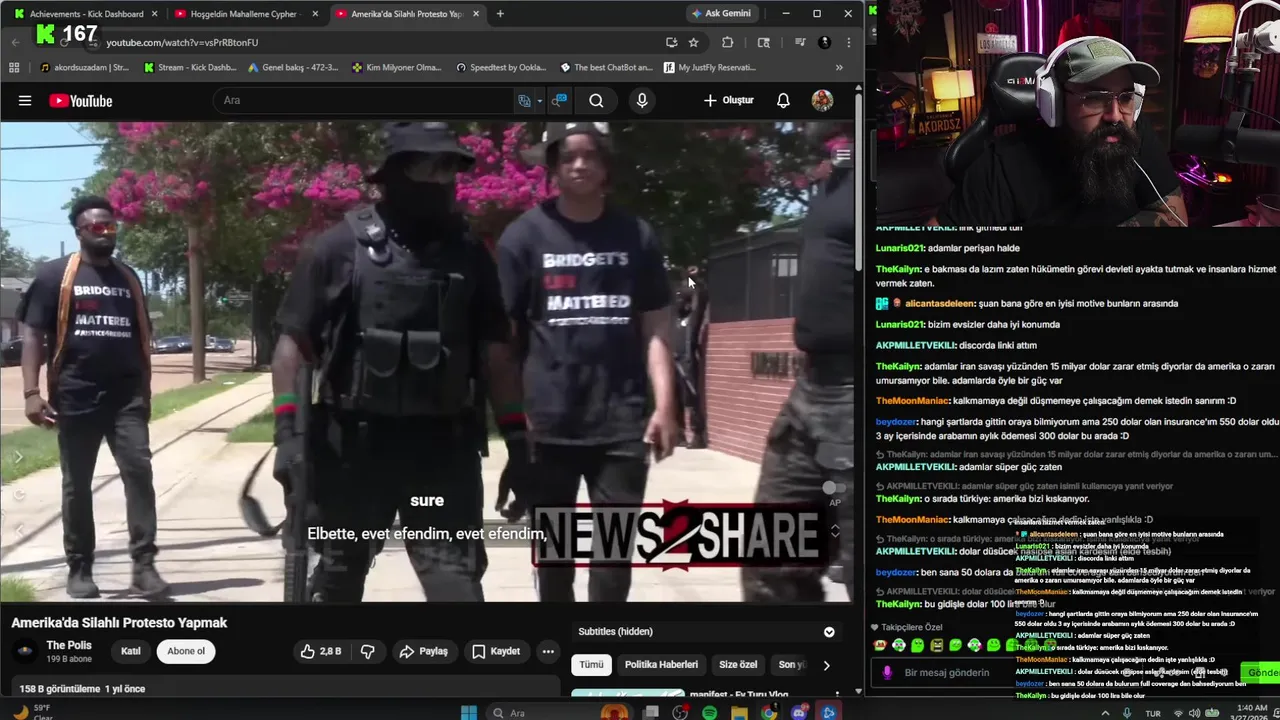The width and height of the screenshot is (1280, 720).
Task: Click the Oluştur create button
Action: point(729,100)
